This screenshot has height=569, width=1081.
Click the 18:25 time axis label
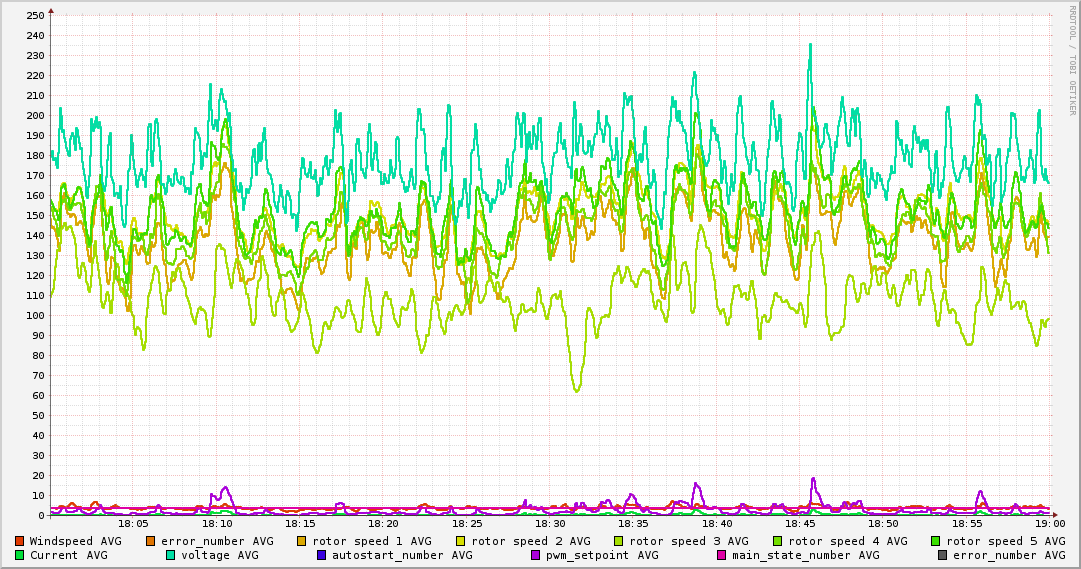[x=467, y=525]
